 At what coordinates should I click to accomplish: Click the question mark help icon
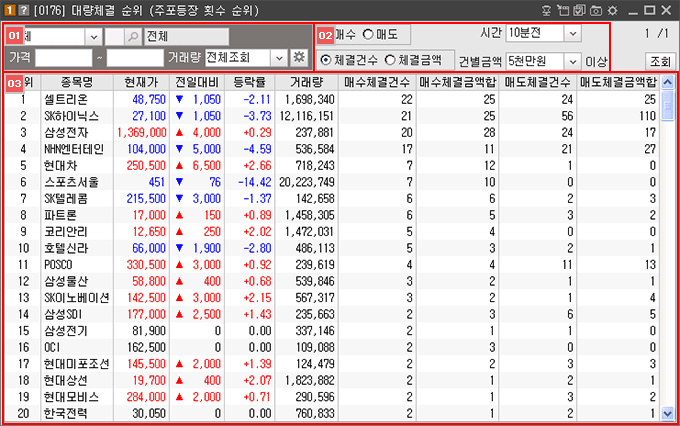23,10
